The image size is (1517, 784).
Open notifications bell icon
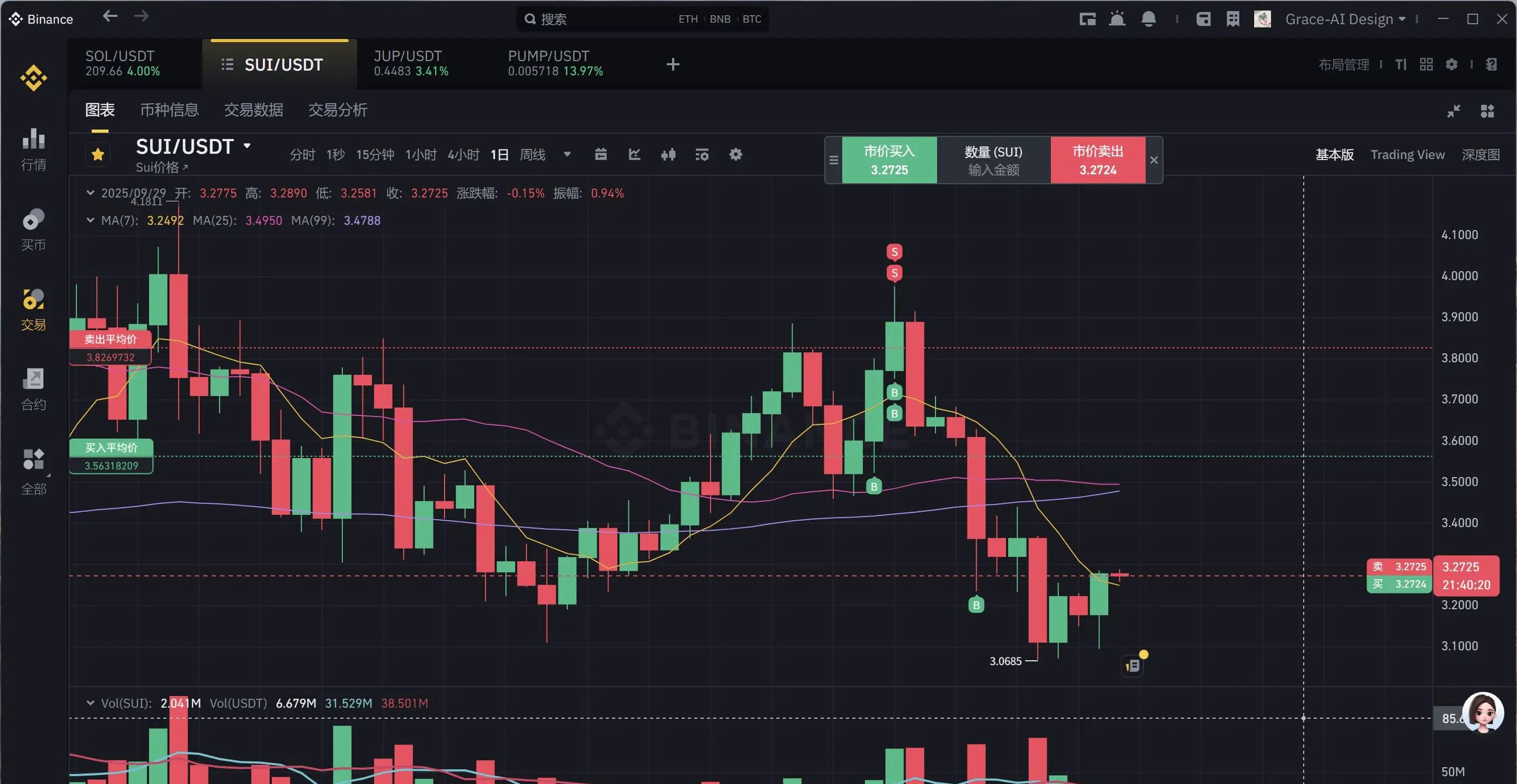pyautogui.click(x=1148, y=19)
